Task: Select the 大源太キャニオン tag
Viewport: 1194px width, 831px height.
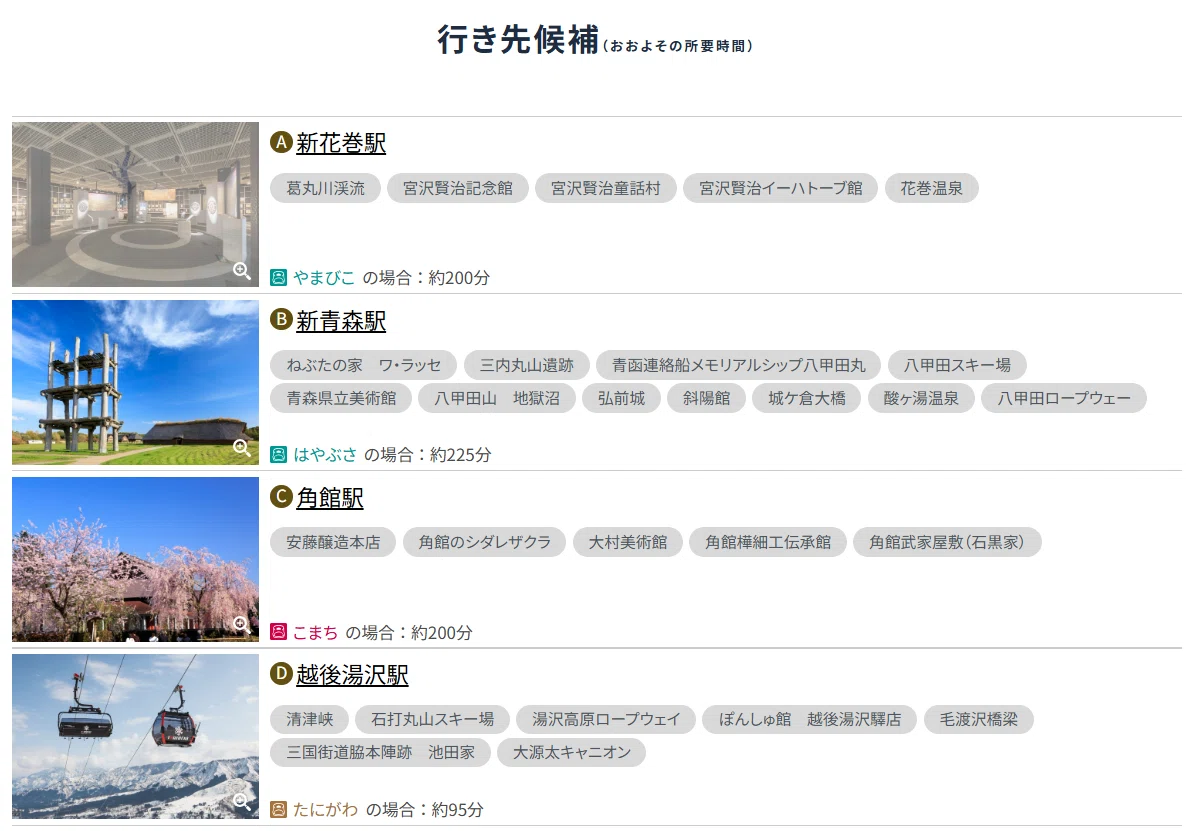Action: (571, 753)
